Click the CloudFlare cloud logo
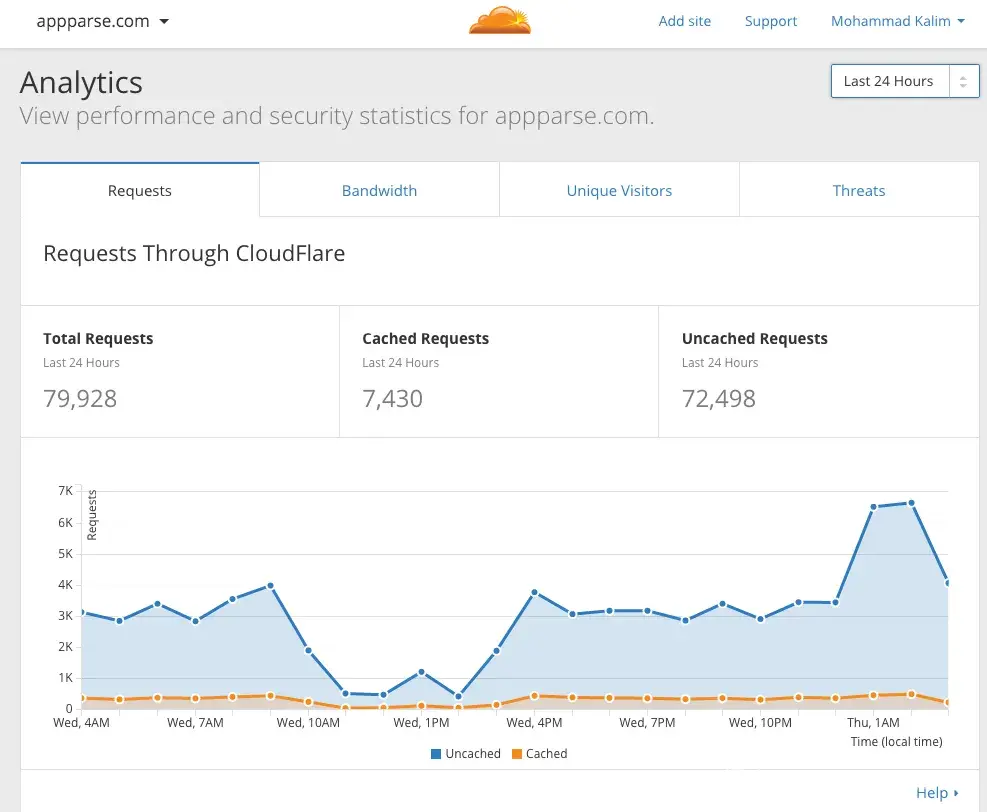Viewport: 987px width, 812px height. click(x=501, y=21)
